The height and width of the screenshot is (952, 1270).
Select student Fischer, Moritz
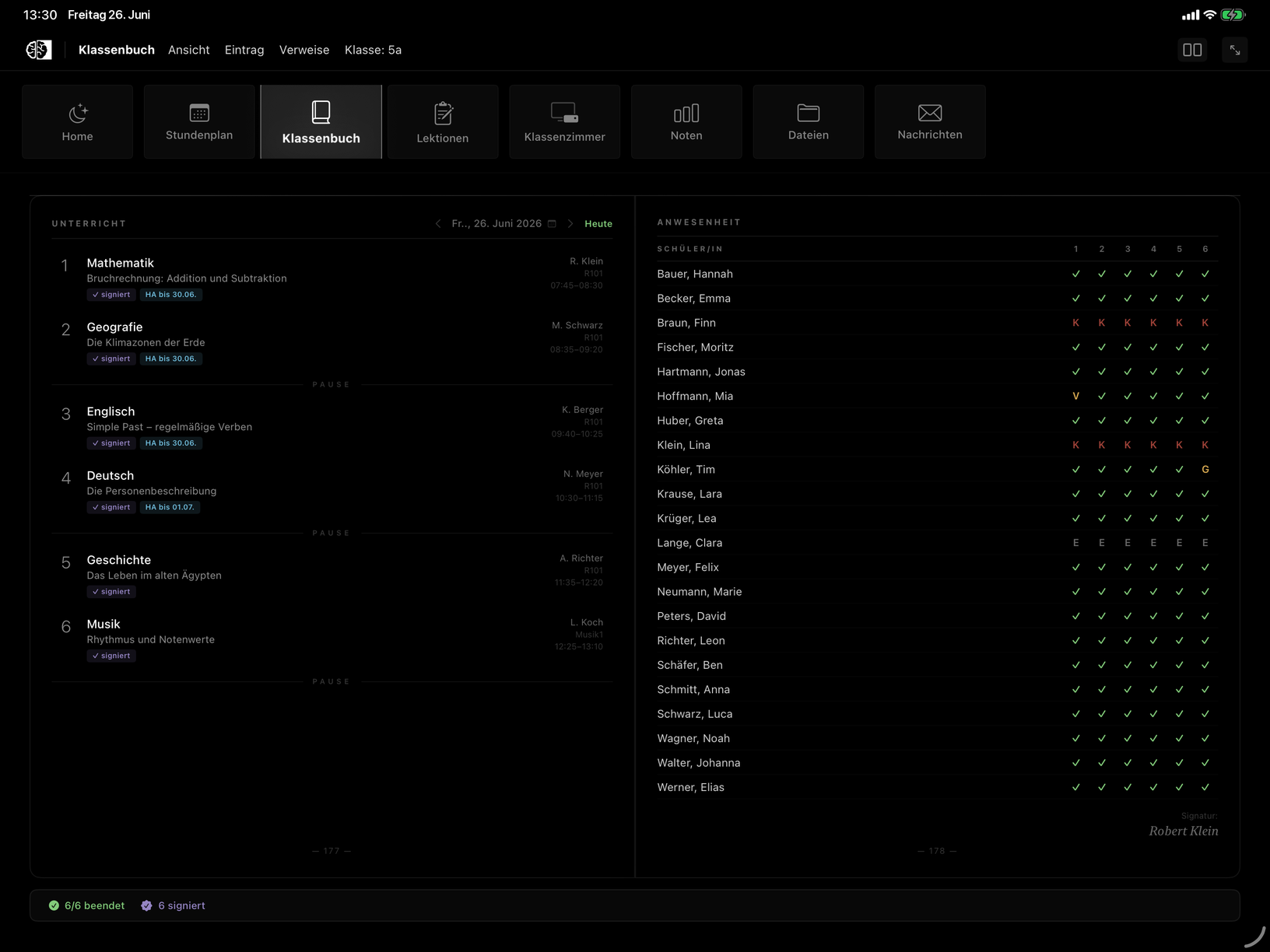pos(696,348)
